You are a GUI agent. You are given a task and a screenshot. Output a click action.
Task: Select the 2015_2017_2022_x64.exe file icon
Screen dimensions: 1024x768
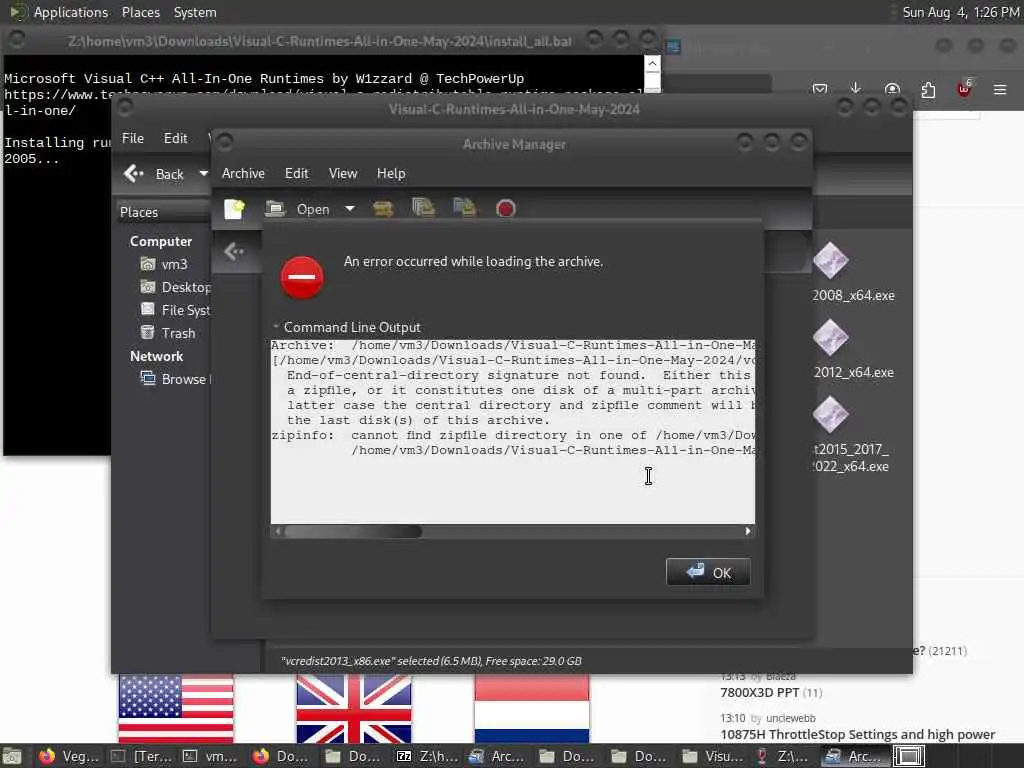[x=831, y=415]
